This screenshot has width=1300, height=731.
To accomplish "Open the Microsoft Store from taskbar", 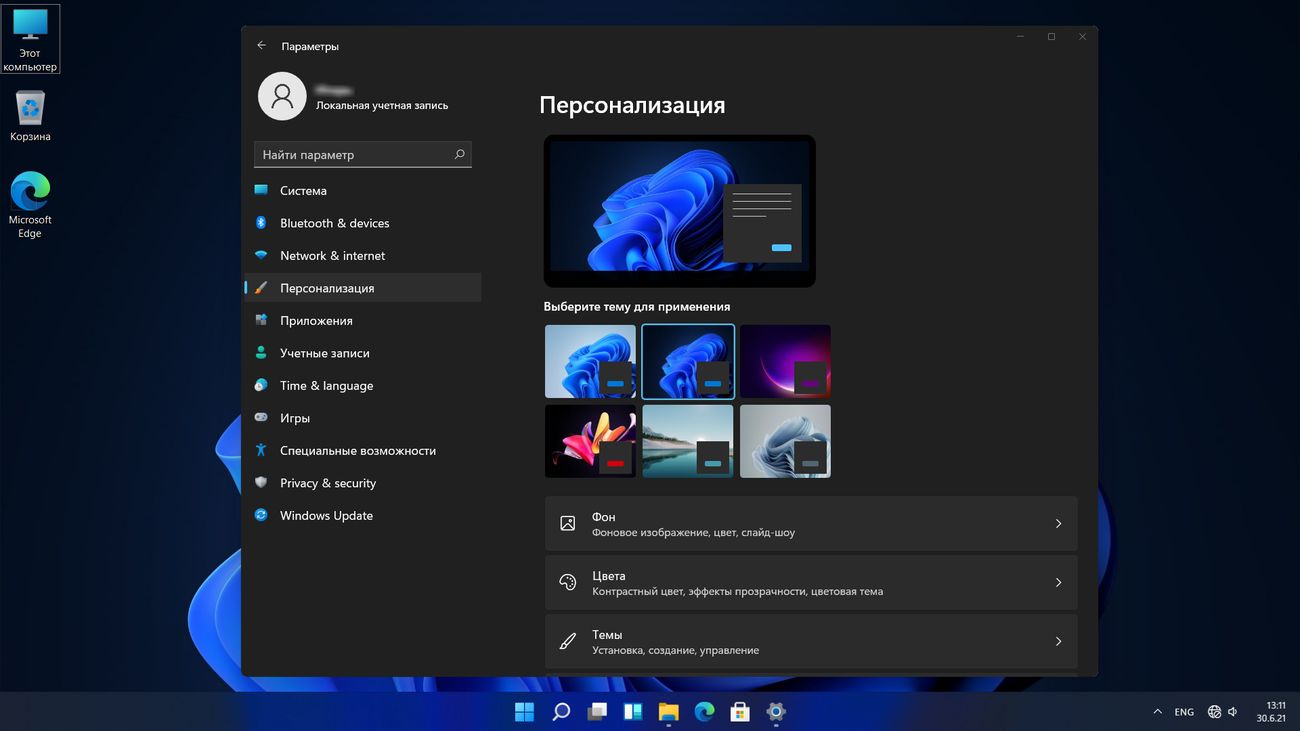I will click(x=740, y=712).
